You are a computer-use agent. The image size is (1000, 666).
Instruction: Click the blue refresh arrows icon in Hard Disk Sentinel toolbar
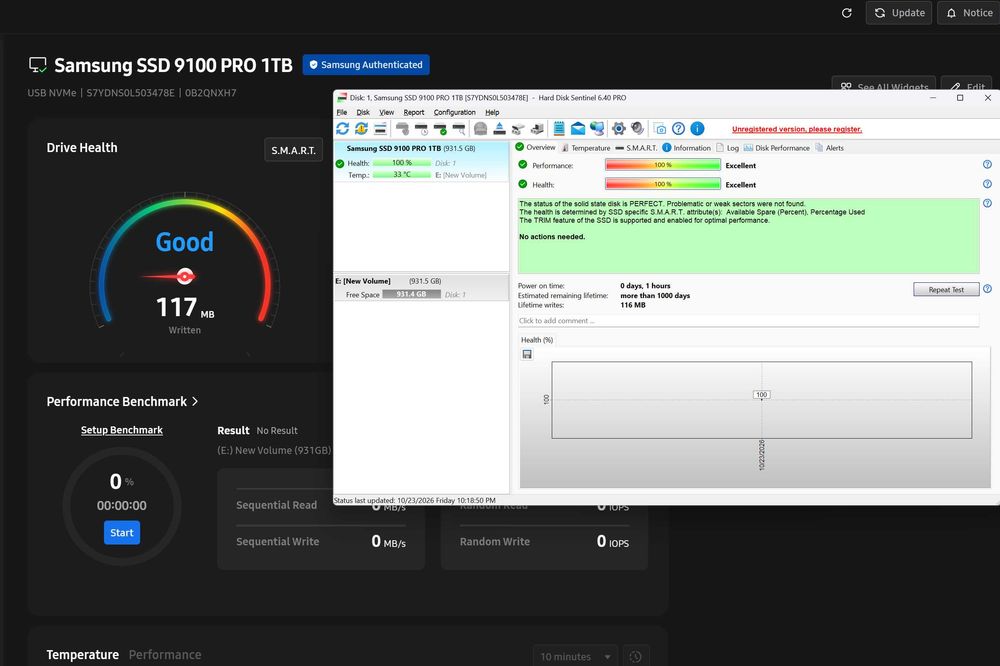[x=342, y=129]
